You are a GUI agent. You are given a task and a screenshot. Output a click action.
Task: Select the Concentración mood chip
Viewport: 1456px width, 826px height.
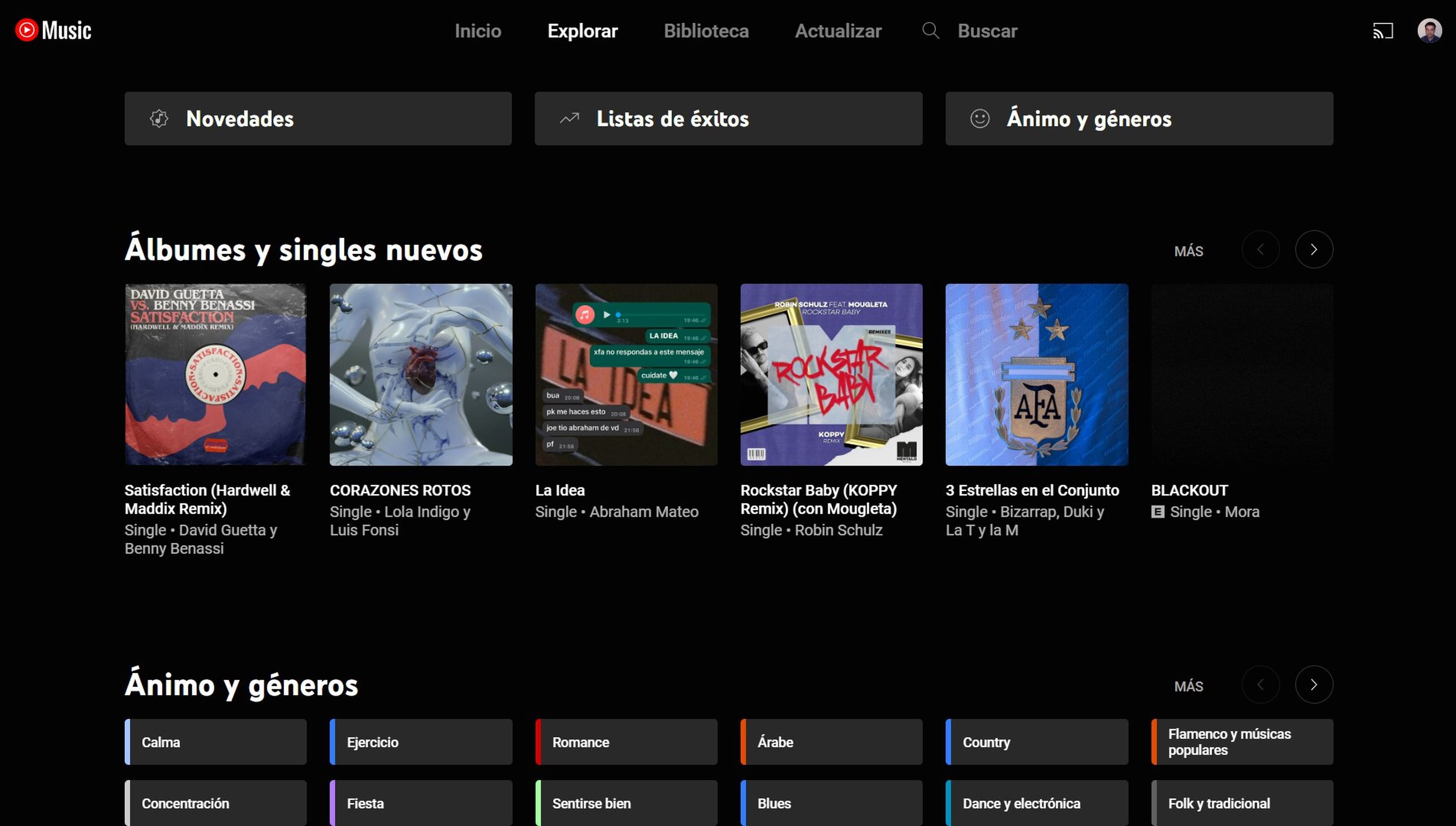(x=216, y=803)
